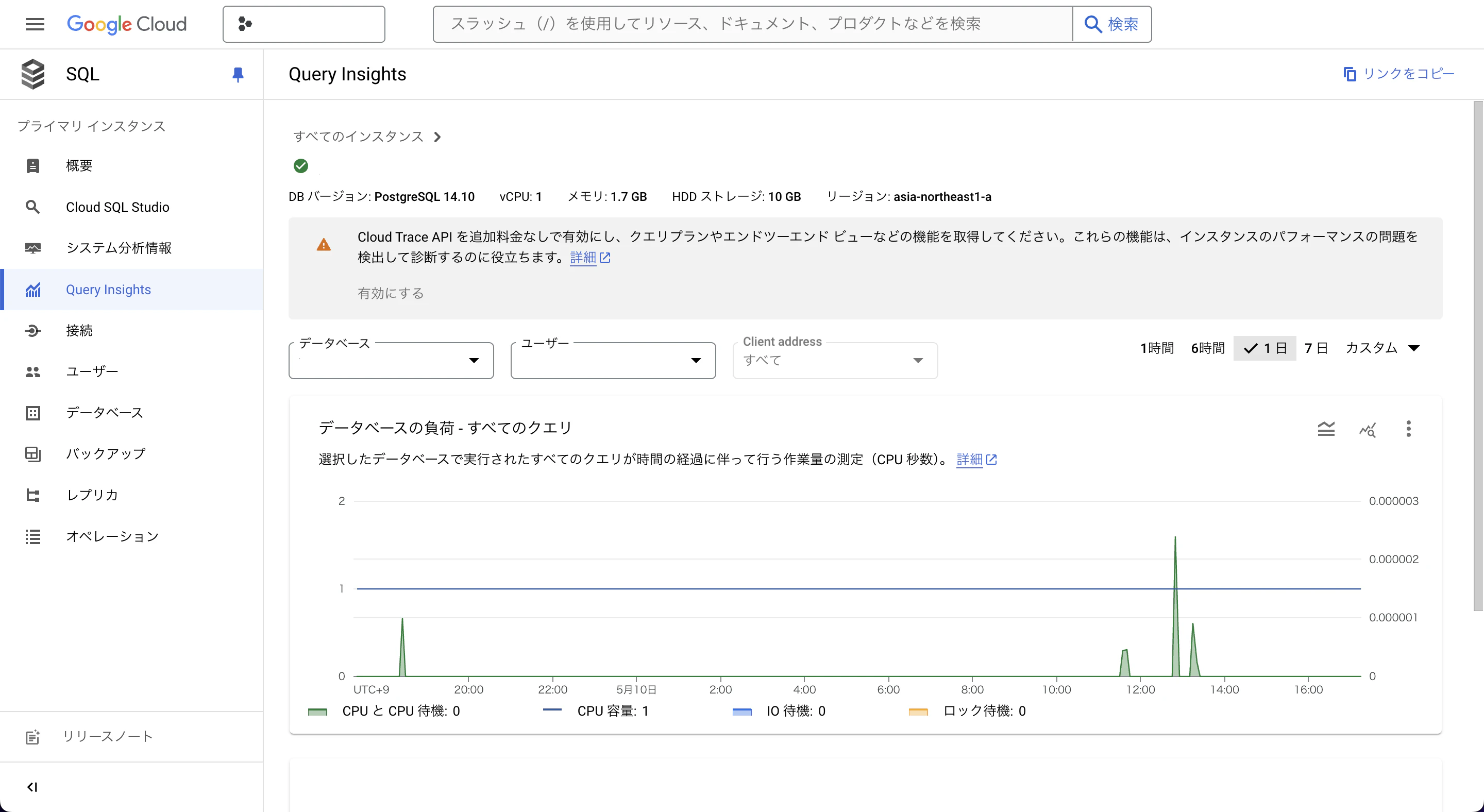The width and height of the screenshot is (1484, 812).
Task: Click the SQL product stack icon
Action: coord(33,74)
